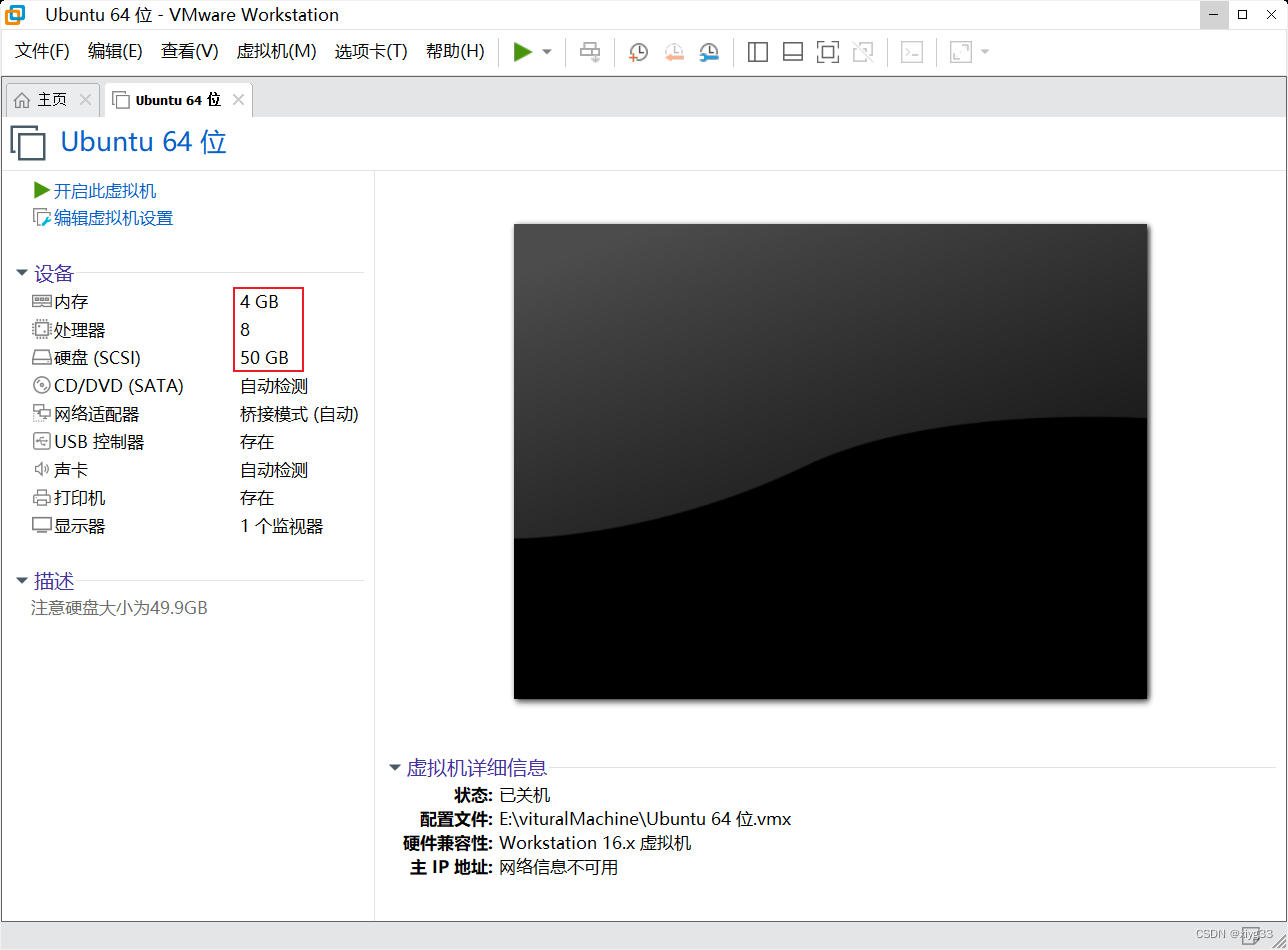Click the 桥接模式 (自动) value
This screenshot has height=950, width=1288.
pyautogui.click(x=299, y=413)
